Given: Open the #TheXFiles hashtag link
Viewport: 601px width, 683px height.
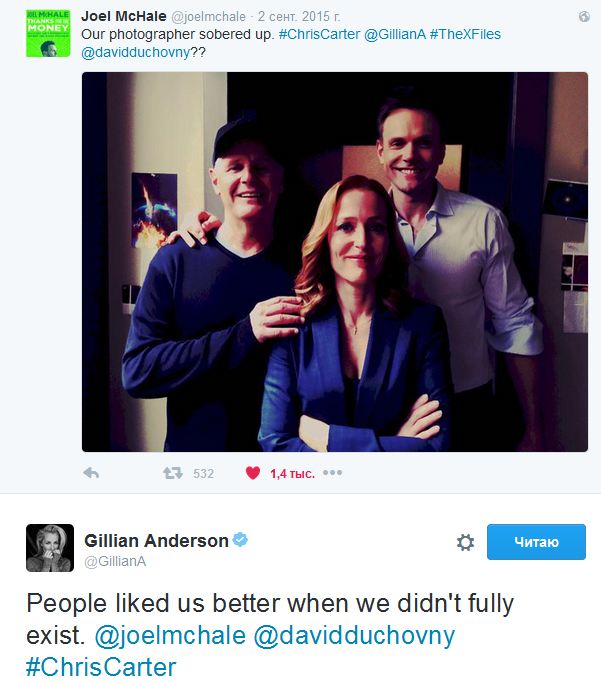Looking at the screenshot, I should tap(465, 34).
